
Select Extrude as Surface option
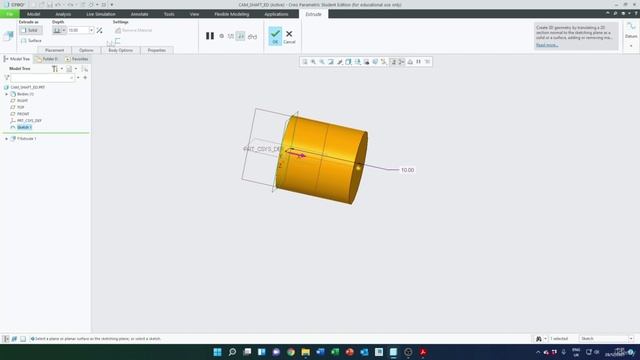(31, 40)
